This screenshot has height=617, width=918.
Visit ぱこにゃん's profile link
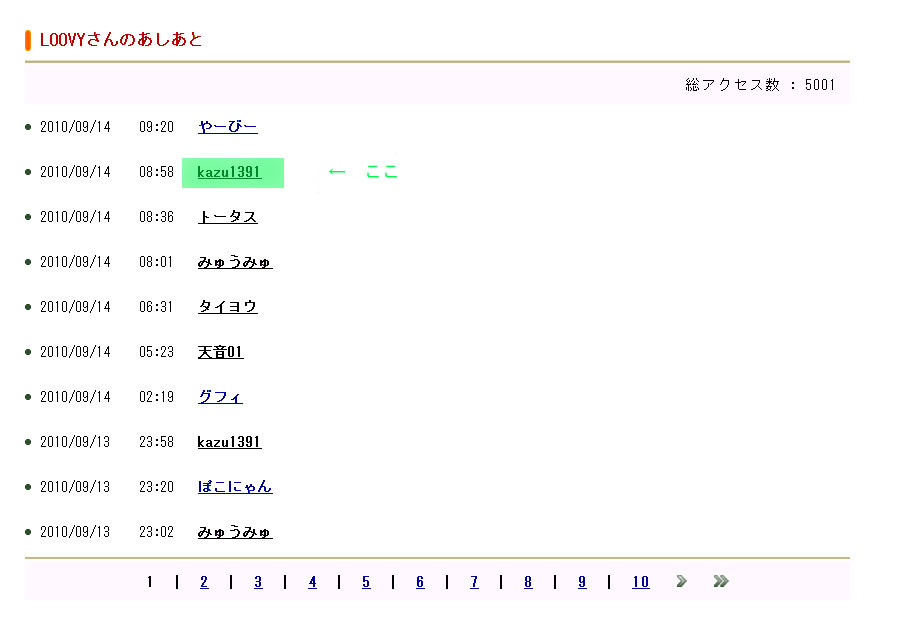(234, 487)
